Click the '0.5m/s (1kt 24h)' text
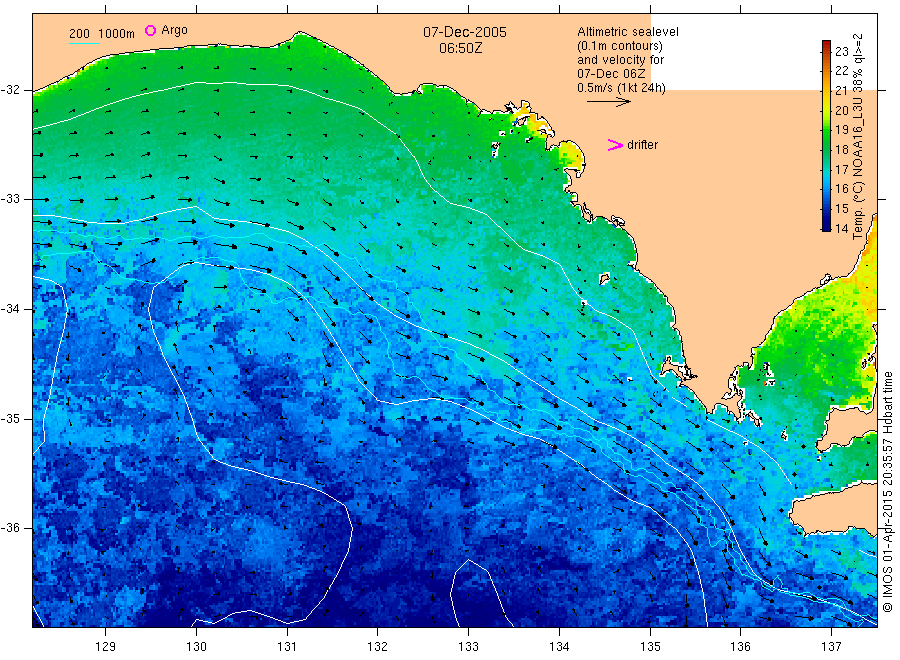 [x=622, y=88]
